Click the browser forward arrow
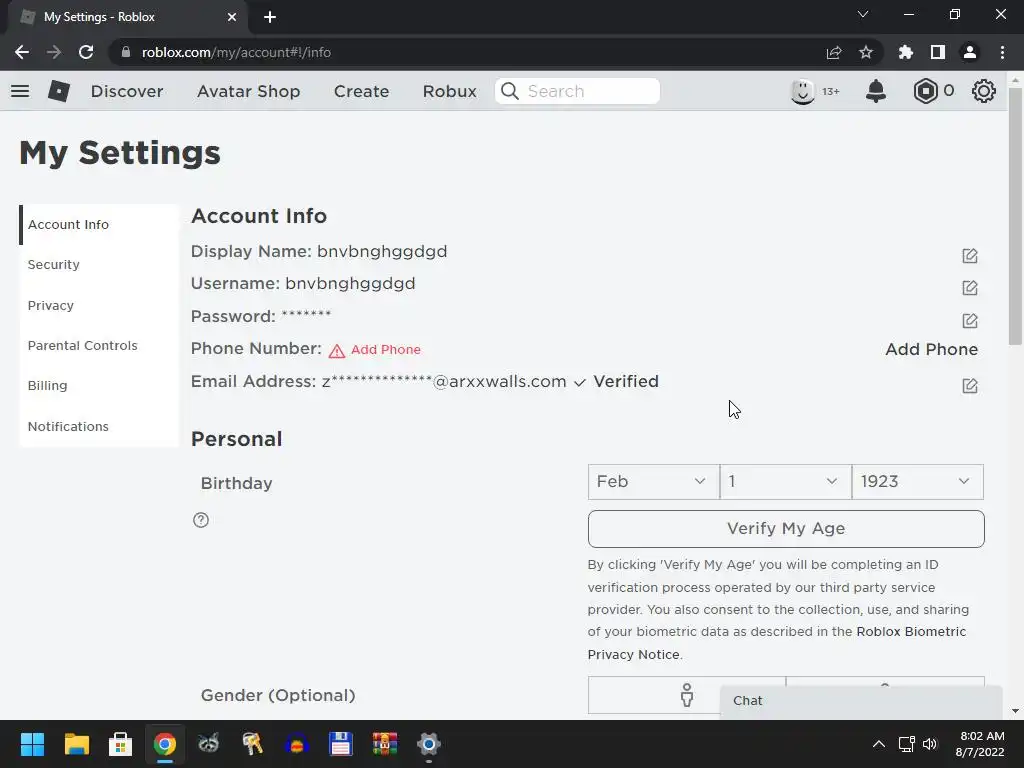 pos(54,52)
